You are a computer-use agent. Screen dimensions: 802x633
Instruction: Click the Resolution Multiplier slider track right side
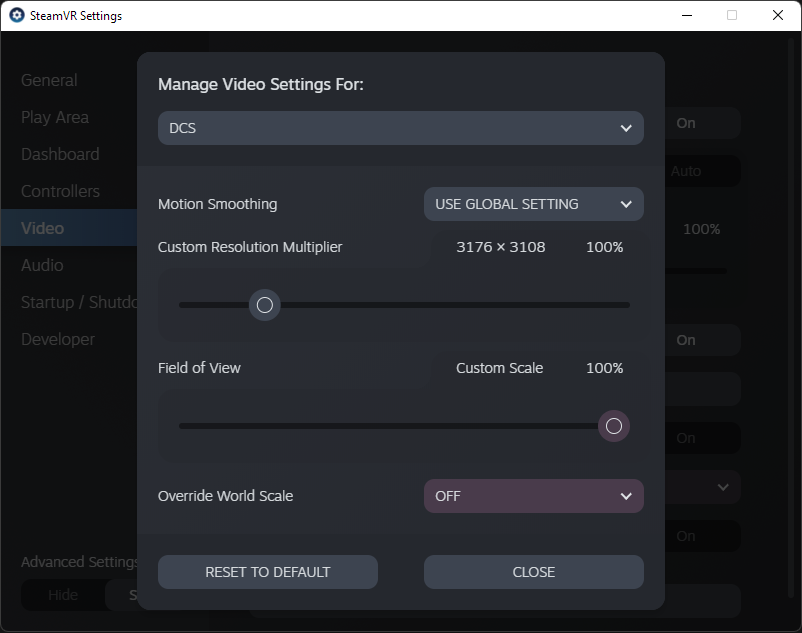pyautogui.click(x=455, y=305)
